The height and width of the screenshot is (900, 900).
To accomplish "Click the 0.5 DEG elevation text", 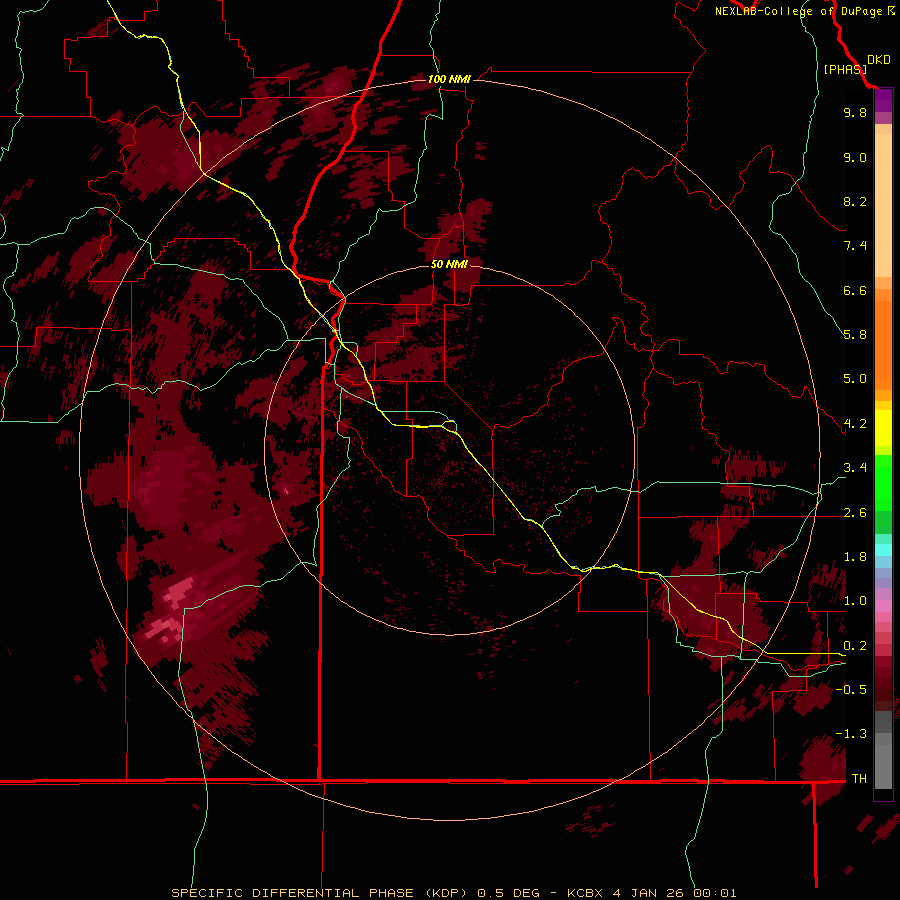I will click(508, 893).
